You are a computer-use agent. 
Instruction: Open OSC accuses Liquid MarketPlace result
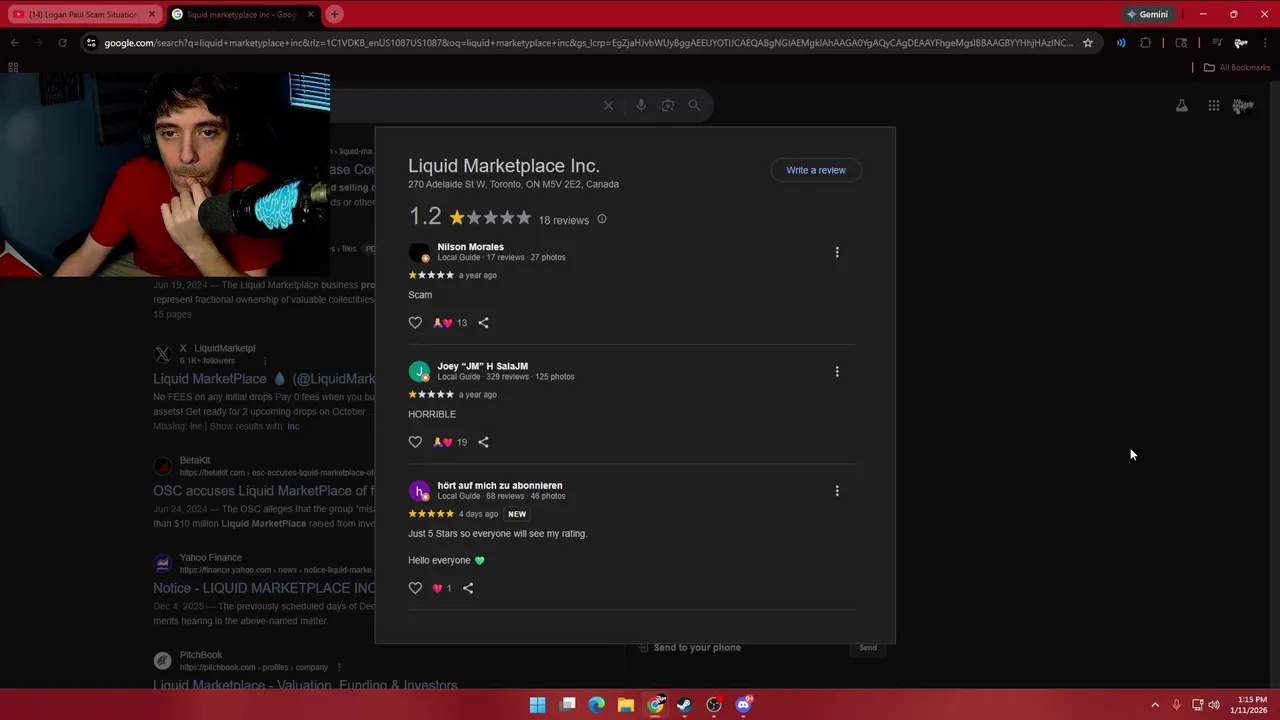tap(264, 491)
